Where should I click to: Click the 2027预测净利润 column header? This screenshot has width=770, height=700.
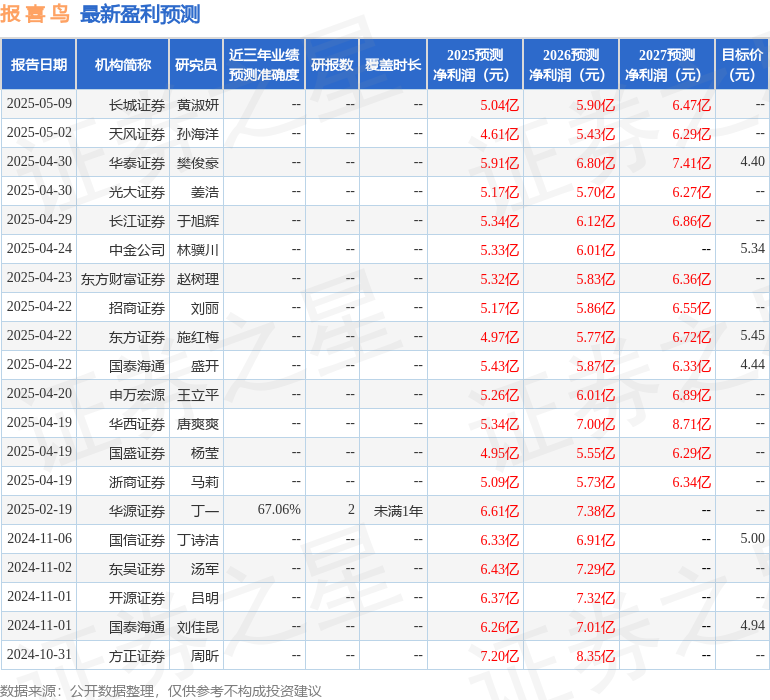click(667, 64)
